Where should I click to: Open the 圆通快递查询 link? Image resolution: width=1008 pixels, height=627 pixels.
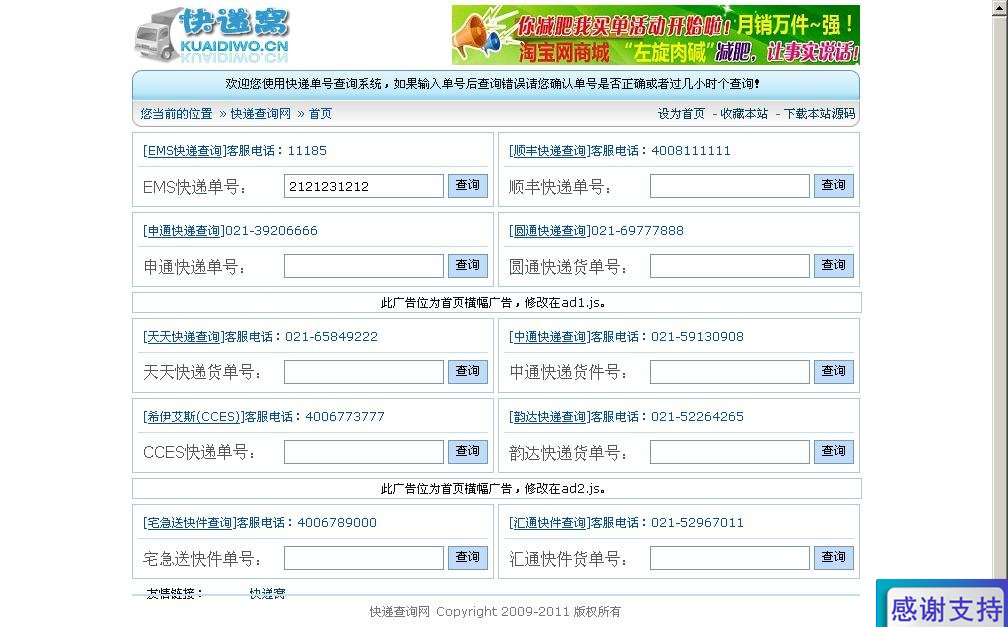tap(550, 231)
